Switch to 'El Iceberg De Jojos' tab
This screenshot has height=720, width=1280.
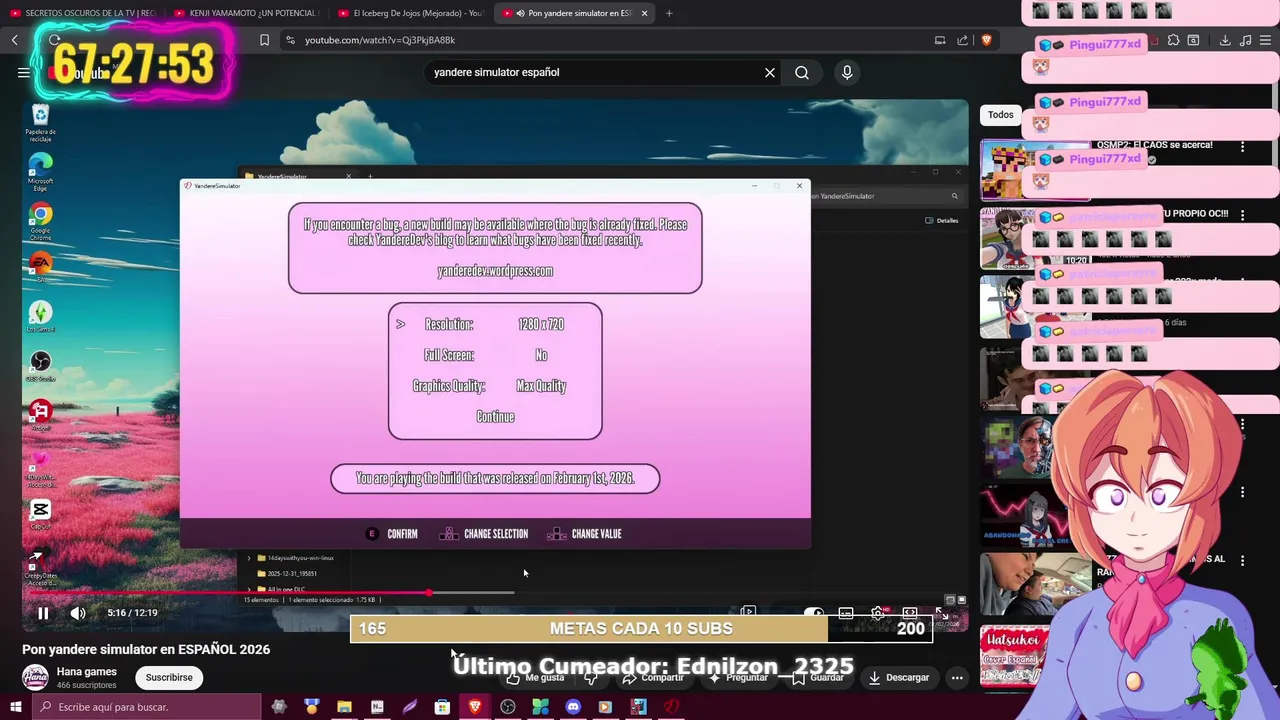410,13
